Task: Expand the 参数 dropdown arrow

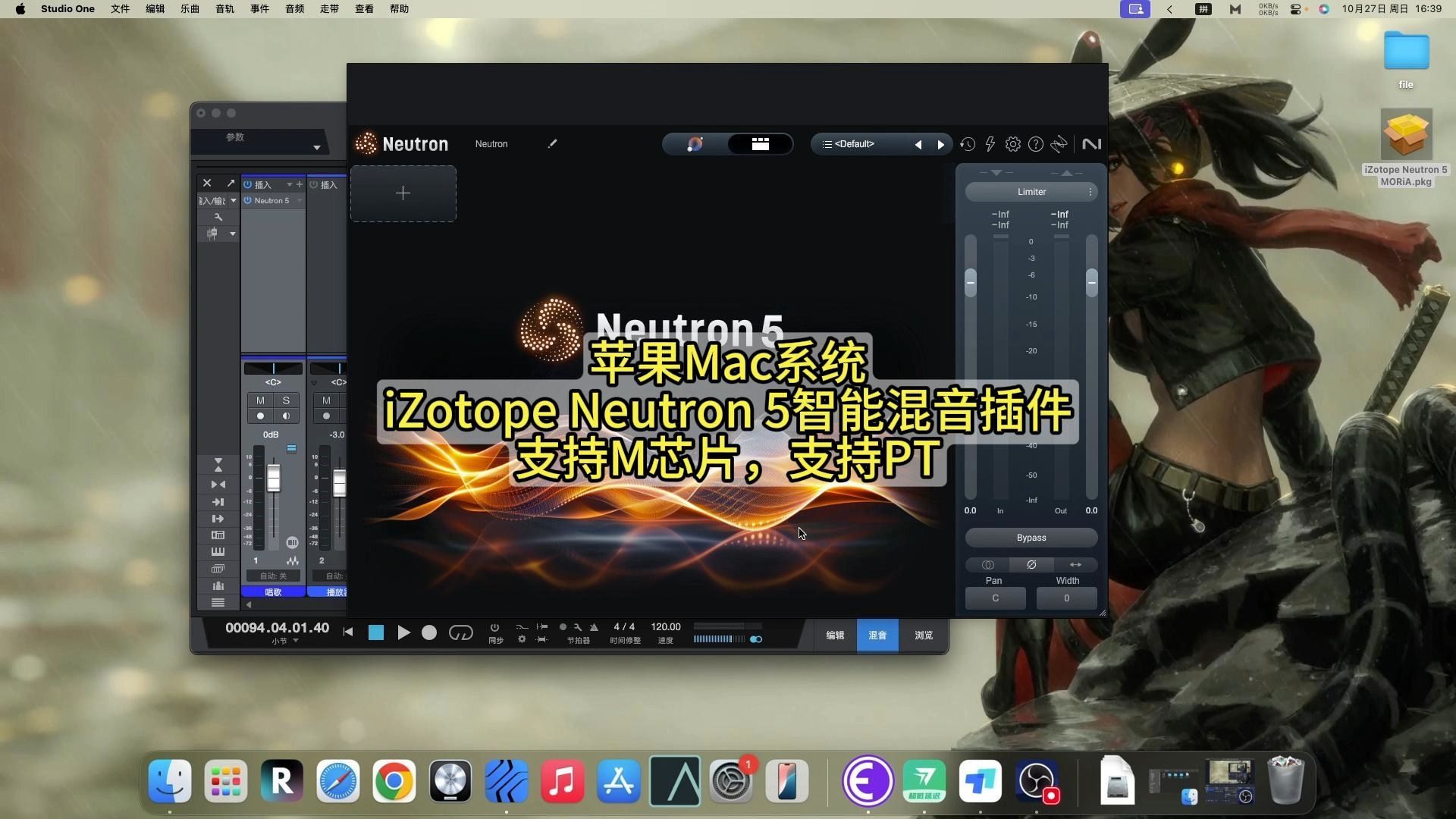Action: point(317,148)
